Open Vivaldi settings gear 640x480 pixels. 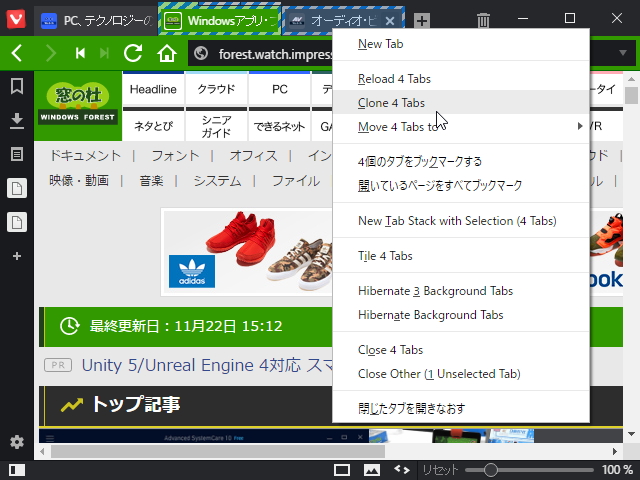17,442
